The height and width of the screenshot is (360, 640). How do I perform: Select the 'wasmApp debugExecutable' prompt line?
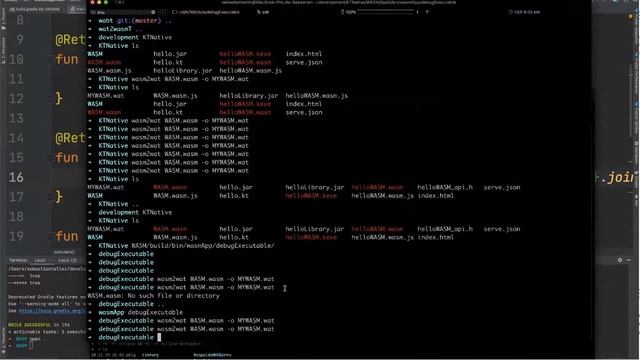pyautogui.click(x=136, y=312)
